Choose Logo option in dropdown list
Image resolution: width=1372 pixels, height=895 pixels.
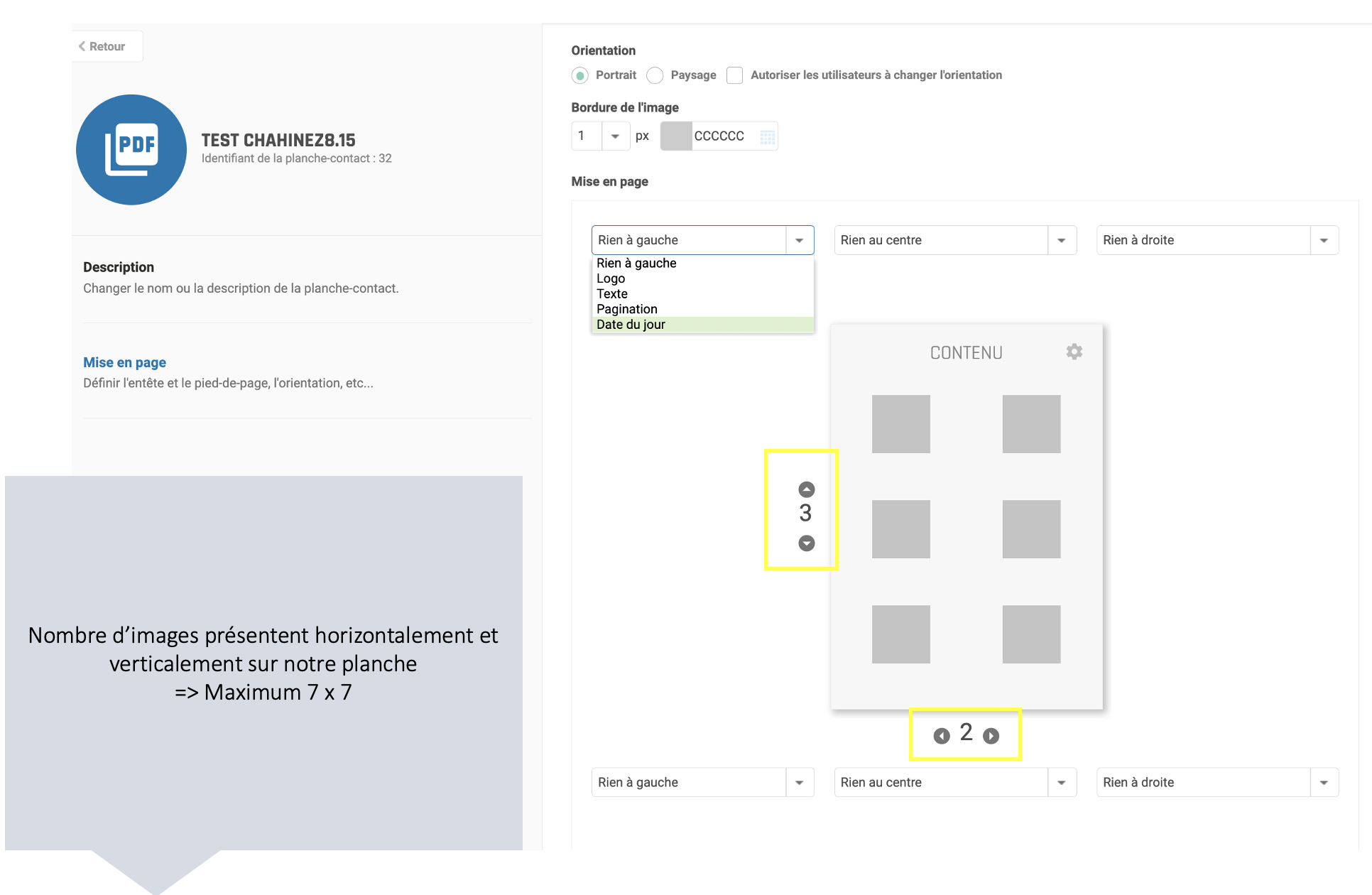coord(611,278)
